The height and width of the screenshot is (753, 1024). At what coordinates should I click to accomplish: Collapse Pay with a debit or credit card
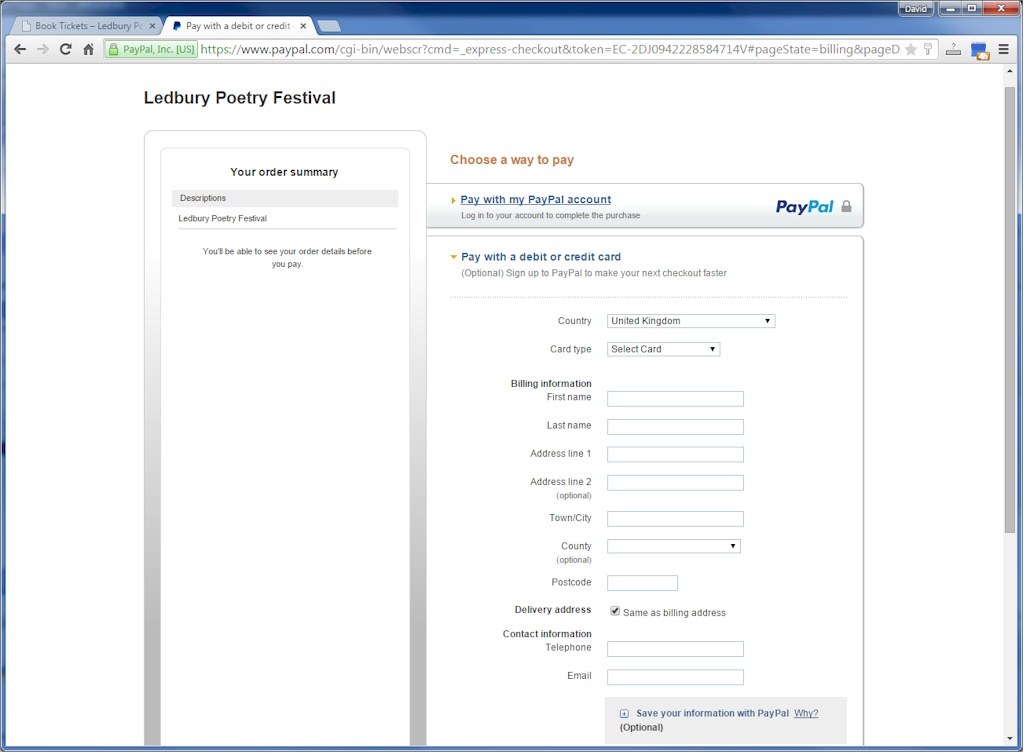click(x=454, y=257)
